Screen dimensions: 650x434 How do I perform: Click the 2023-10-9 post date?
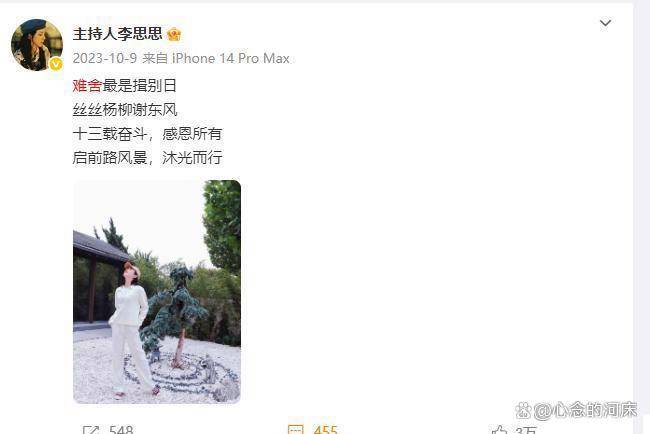tap(104, 58)
